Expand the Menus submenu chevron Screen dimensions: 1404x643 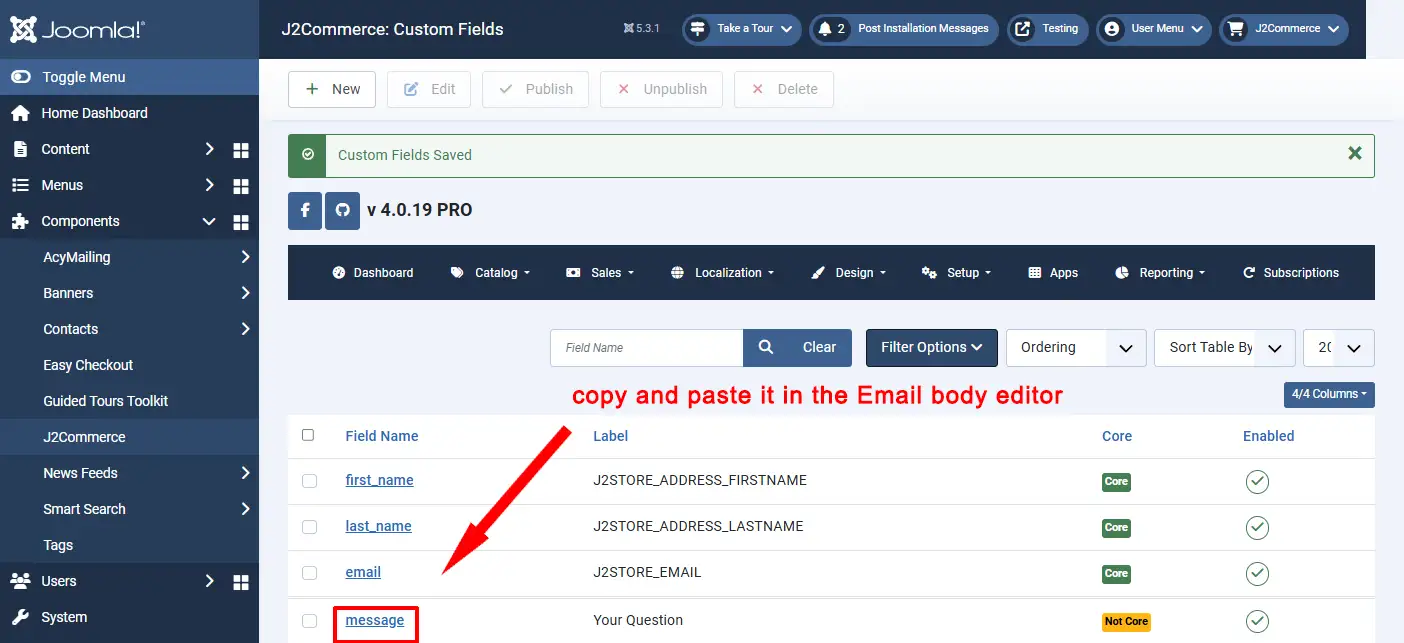click(x=209, y=185)
